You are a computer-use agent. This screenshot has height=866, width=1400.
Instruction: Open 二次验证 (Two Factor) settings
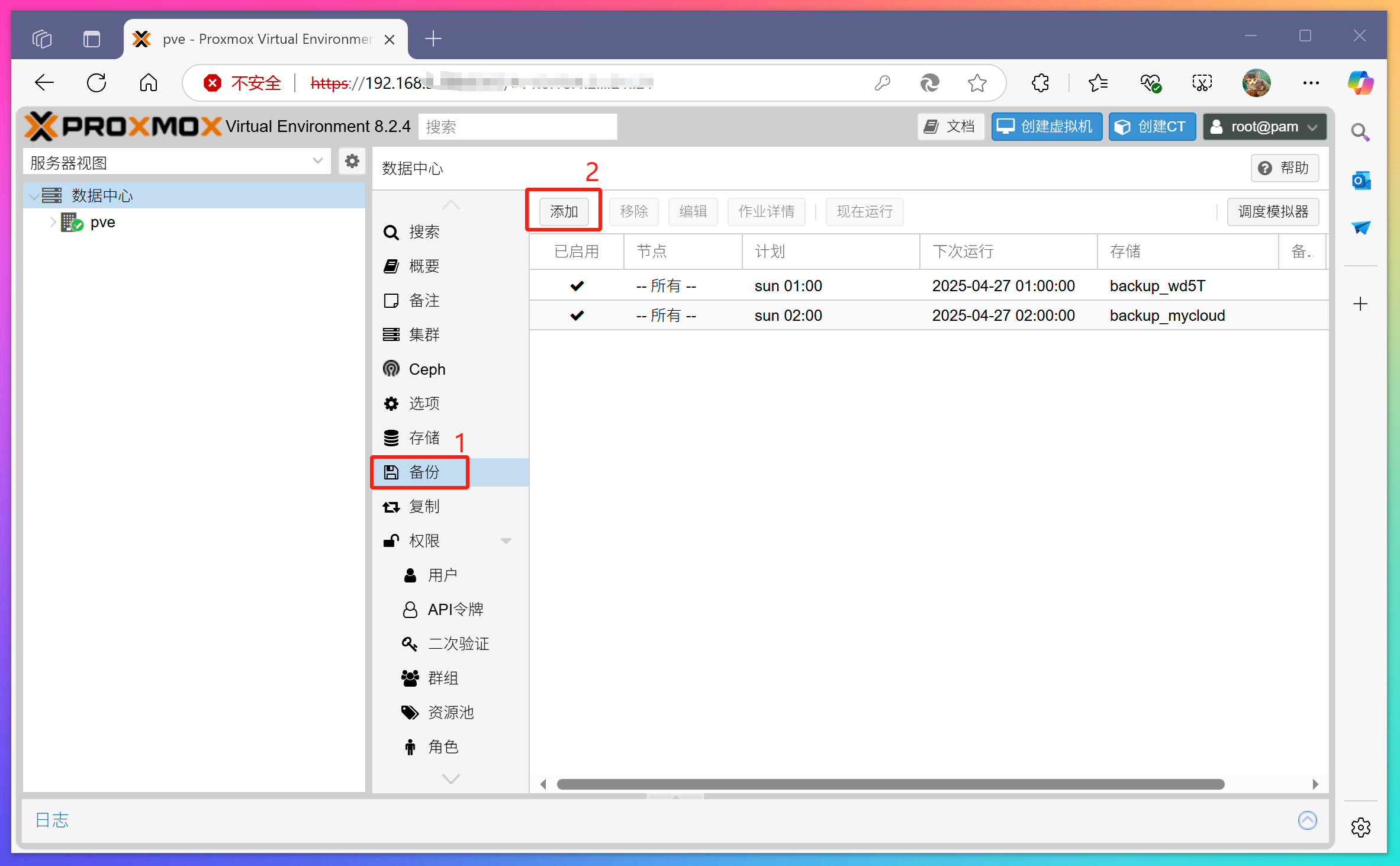(x=459, y=643)
